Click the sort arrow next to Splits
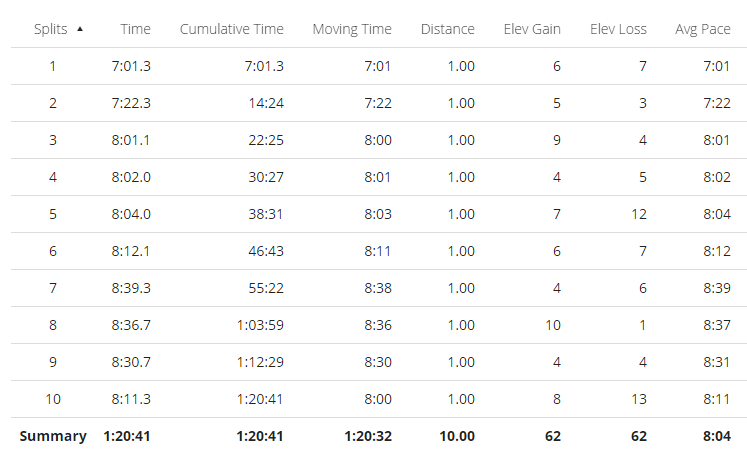 click(80, 29)
